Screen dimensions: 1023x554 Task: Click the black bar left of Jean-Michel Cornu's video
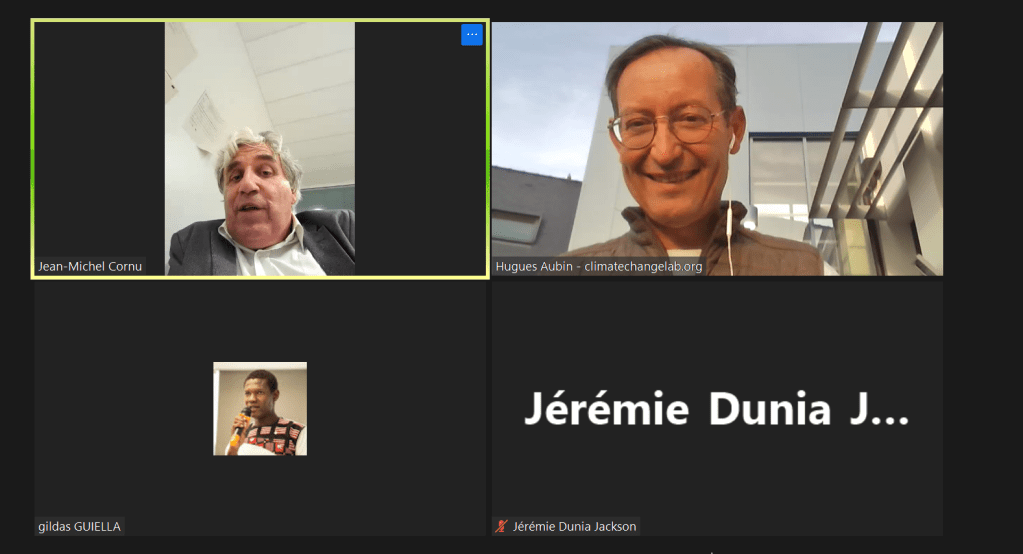pyautogui.click(x=100, y=140)
